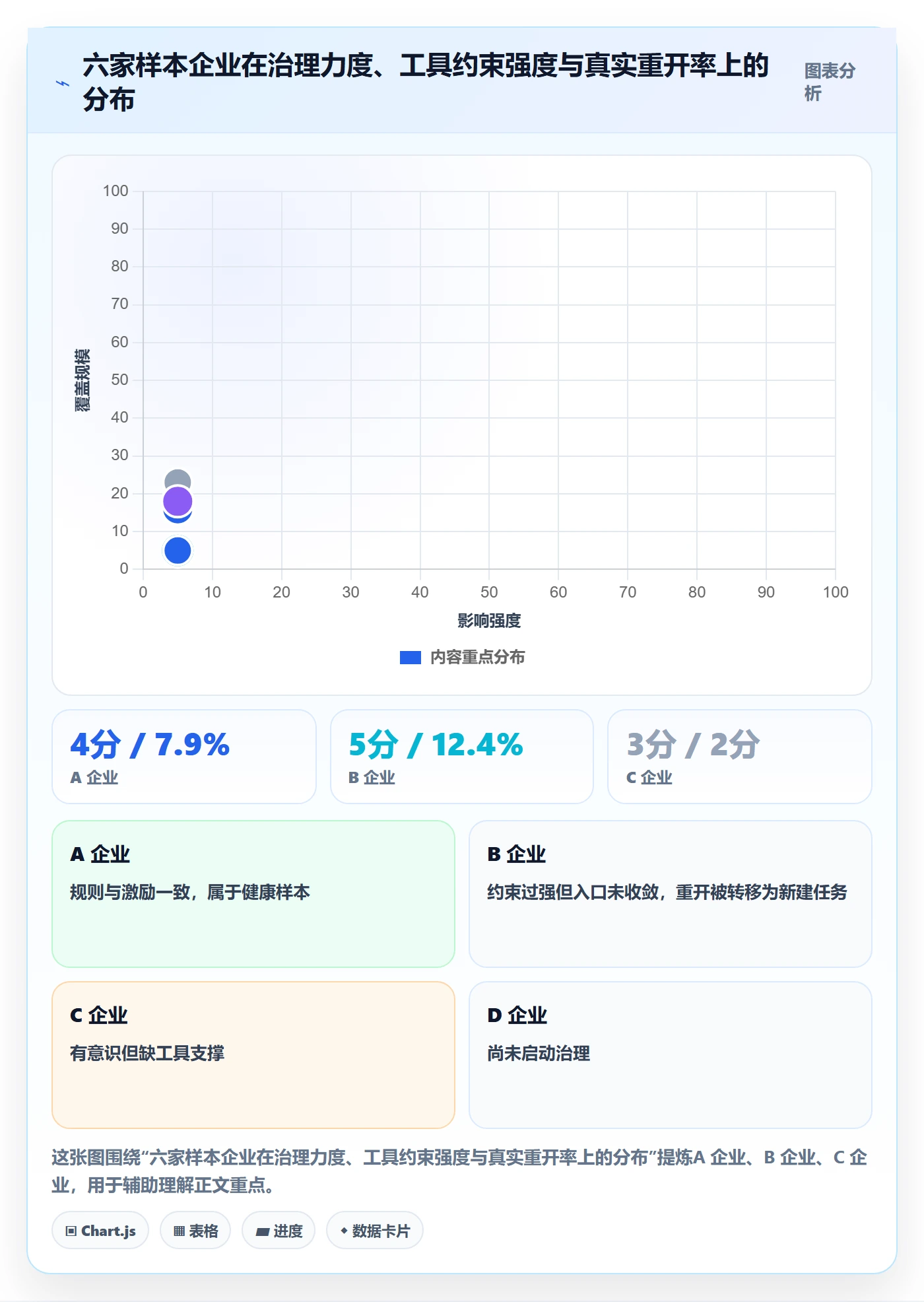Screen dimensions: 924x1302
Task: Click the green A 企业 health sample card
Action: [x=253, y=894]
